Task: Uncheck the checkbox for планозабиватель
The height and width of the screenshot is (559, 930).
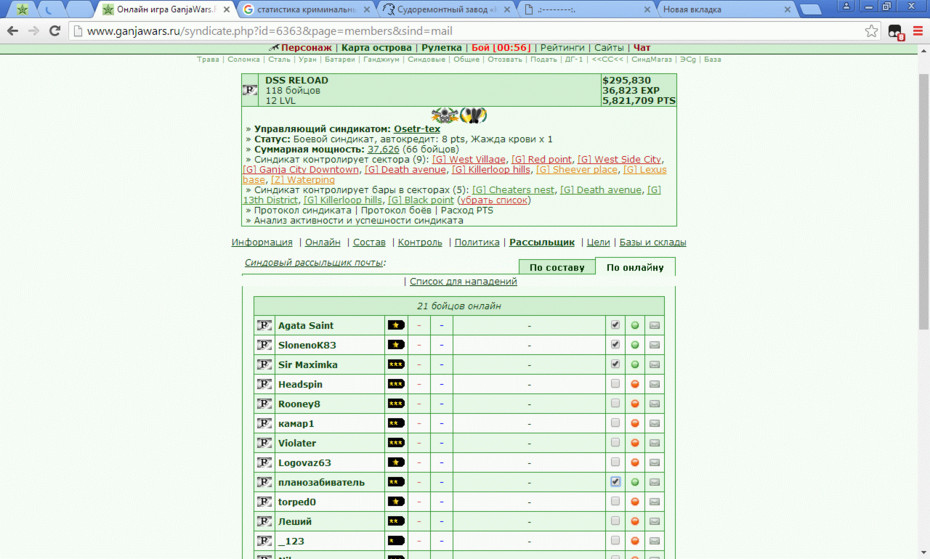Action: click(615, 481)
